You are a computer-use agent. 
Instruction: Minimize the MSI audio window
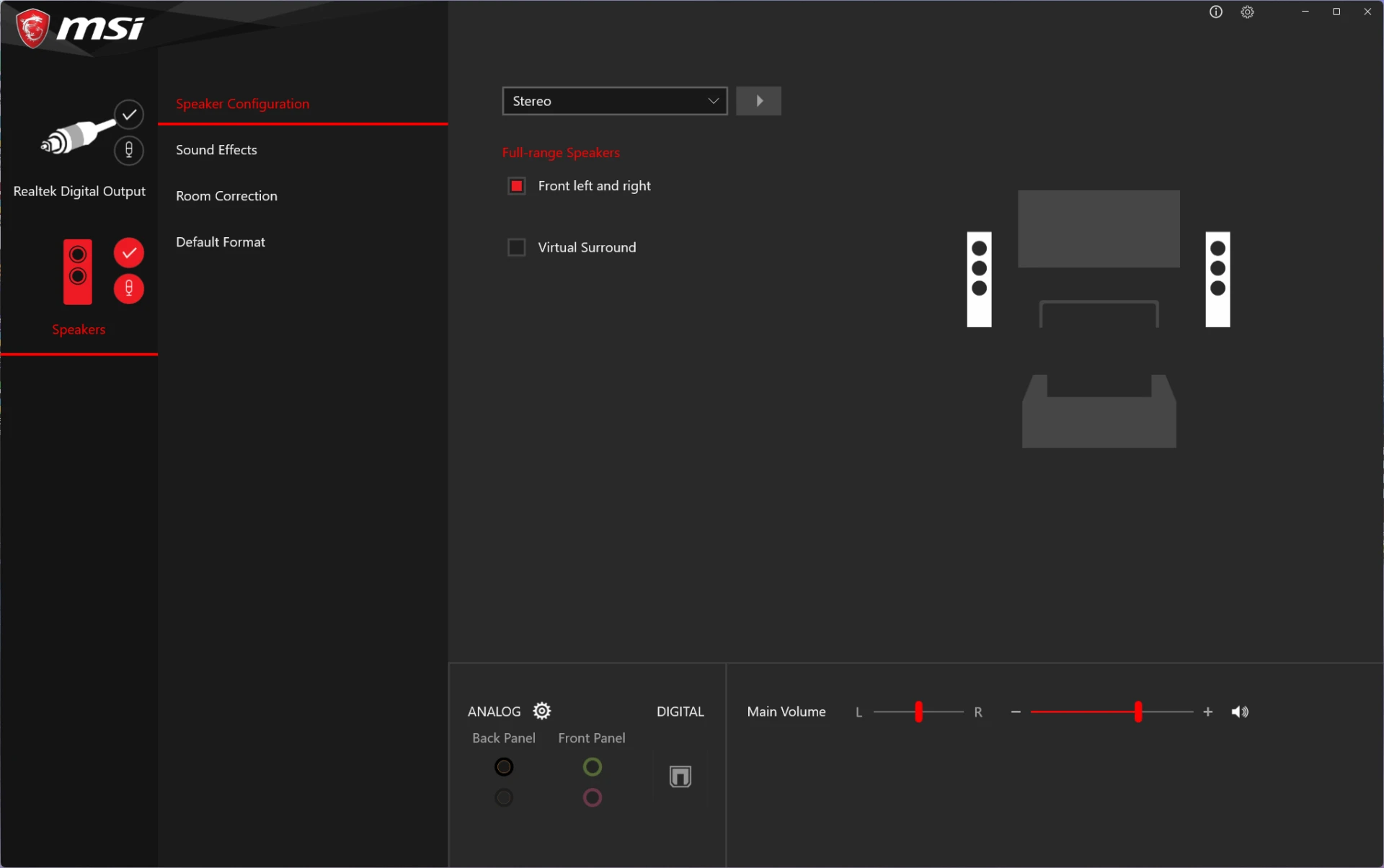click(x=1305, y=12)
